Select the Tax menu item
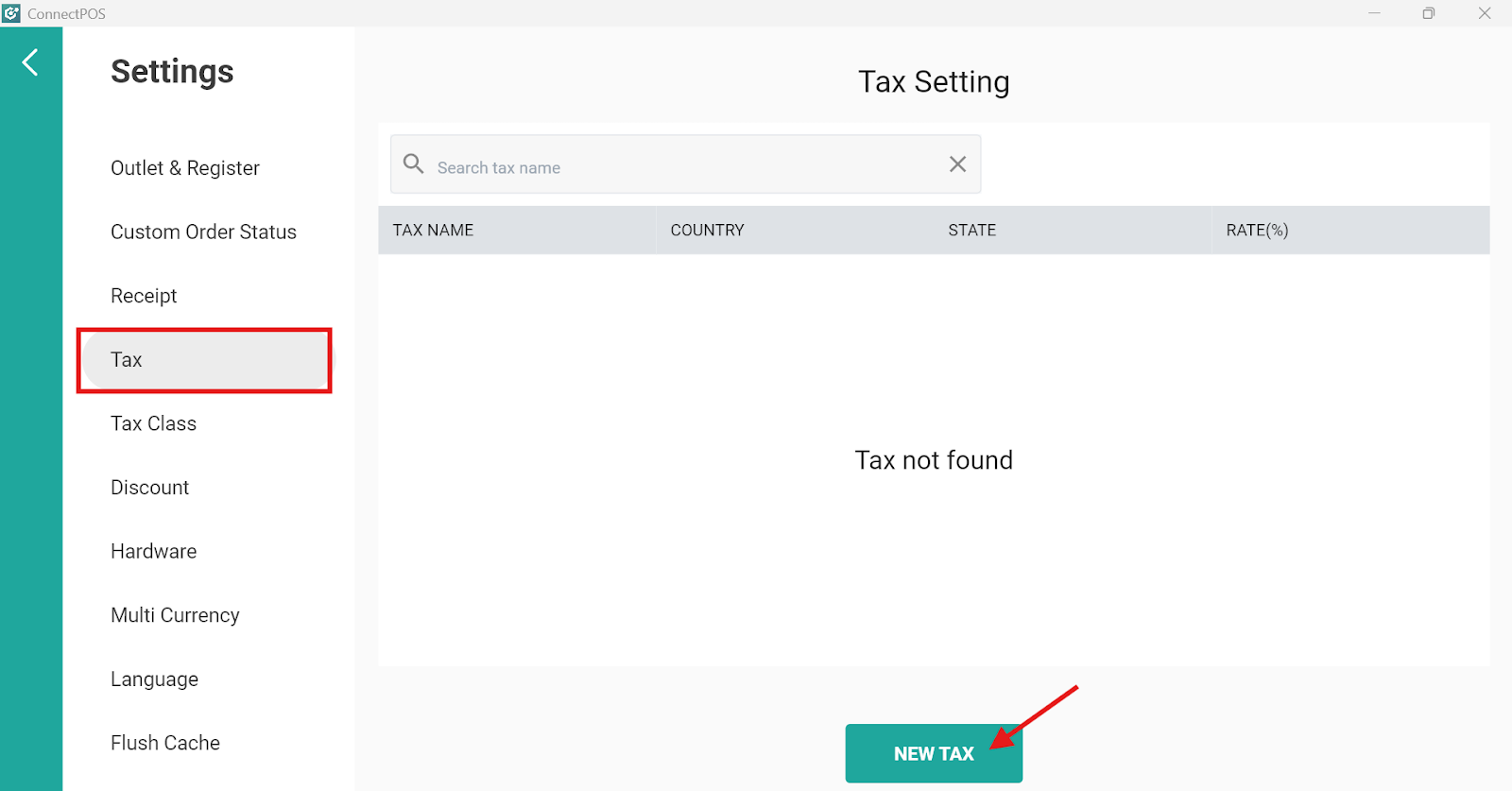This screenshot has height=791, width=1512. (x=206, y=360)
